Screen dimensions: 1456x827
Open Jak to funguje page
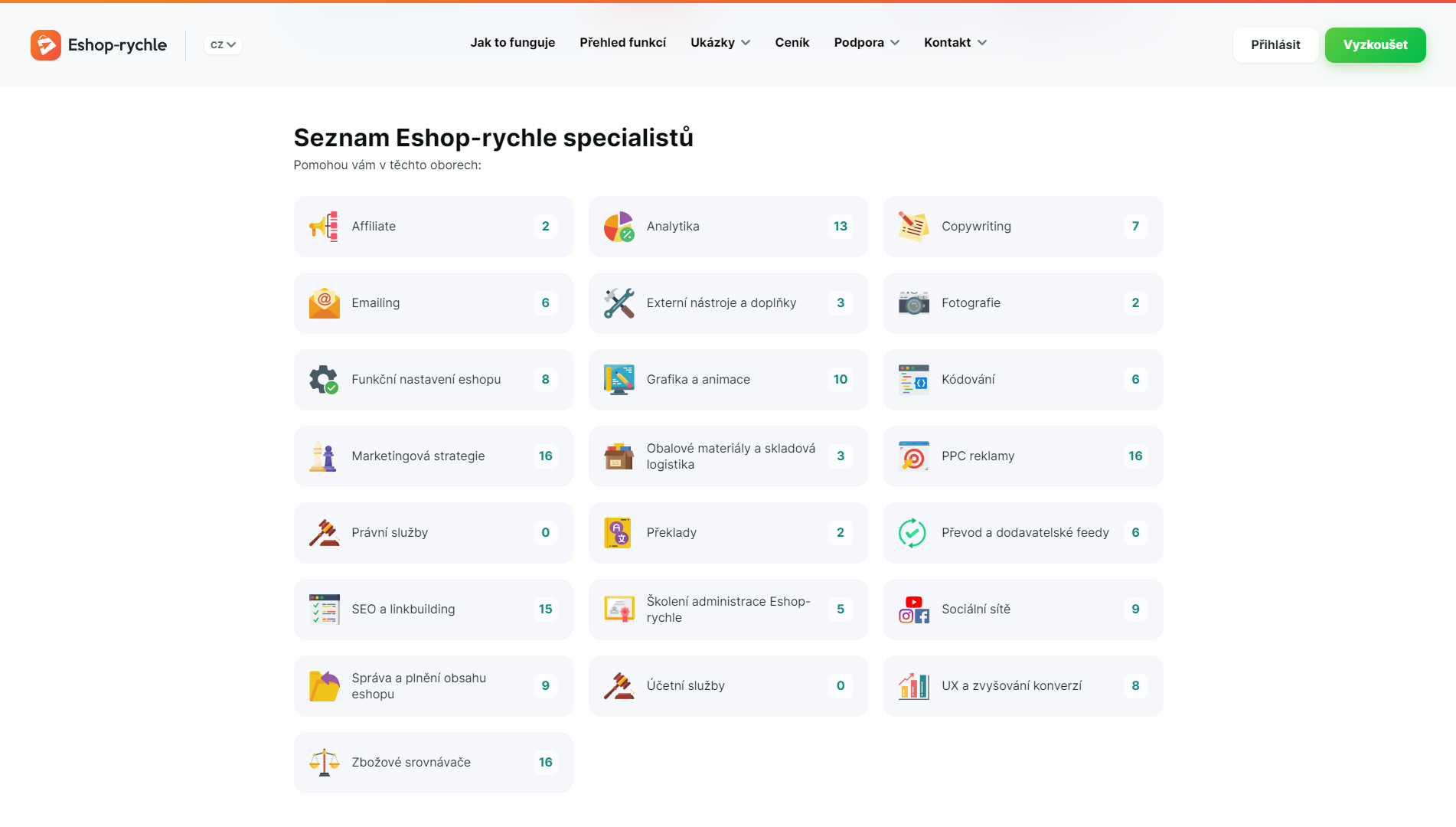tap(513, 43)
